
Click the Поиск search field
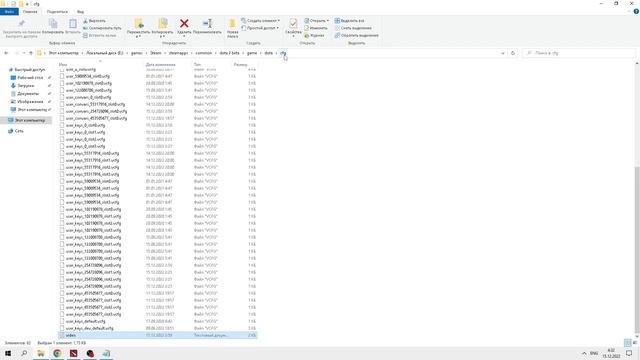(580, 53)
